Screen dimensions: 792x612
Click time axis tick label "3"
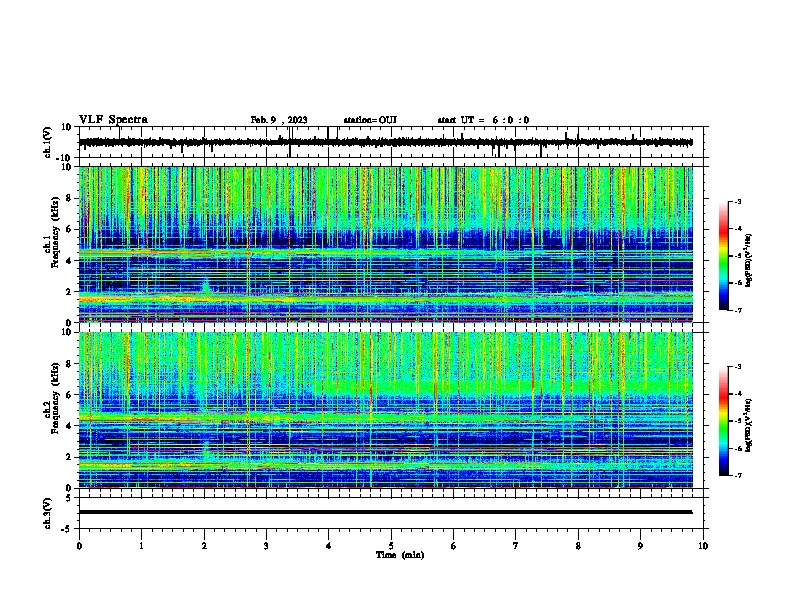click(x=266, y=546)
